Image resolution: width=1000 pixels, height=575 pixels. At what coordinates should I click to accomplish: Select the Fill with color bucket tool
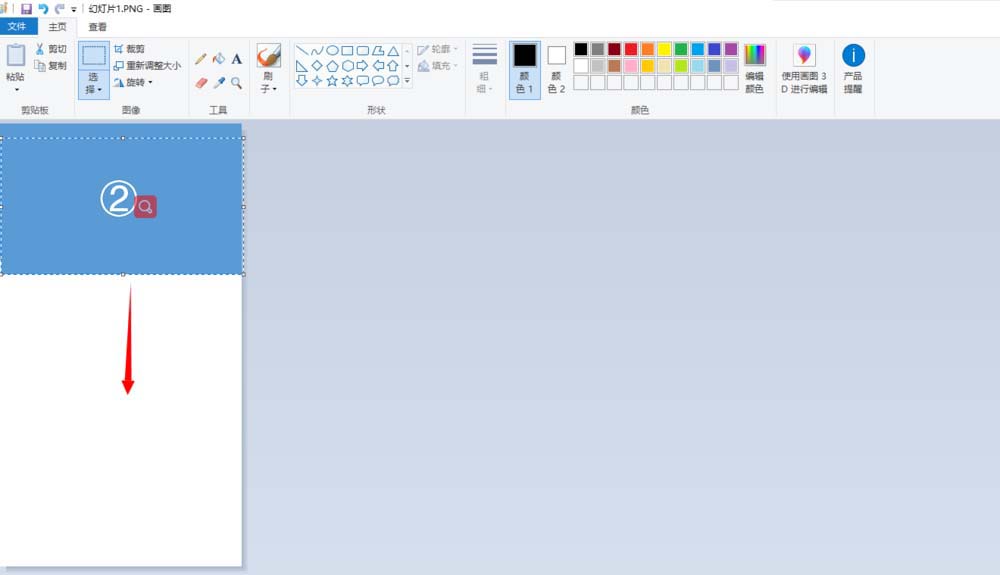pyautogui.click(x=219, y=59)
